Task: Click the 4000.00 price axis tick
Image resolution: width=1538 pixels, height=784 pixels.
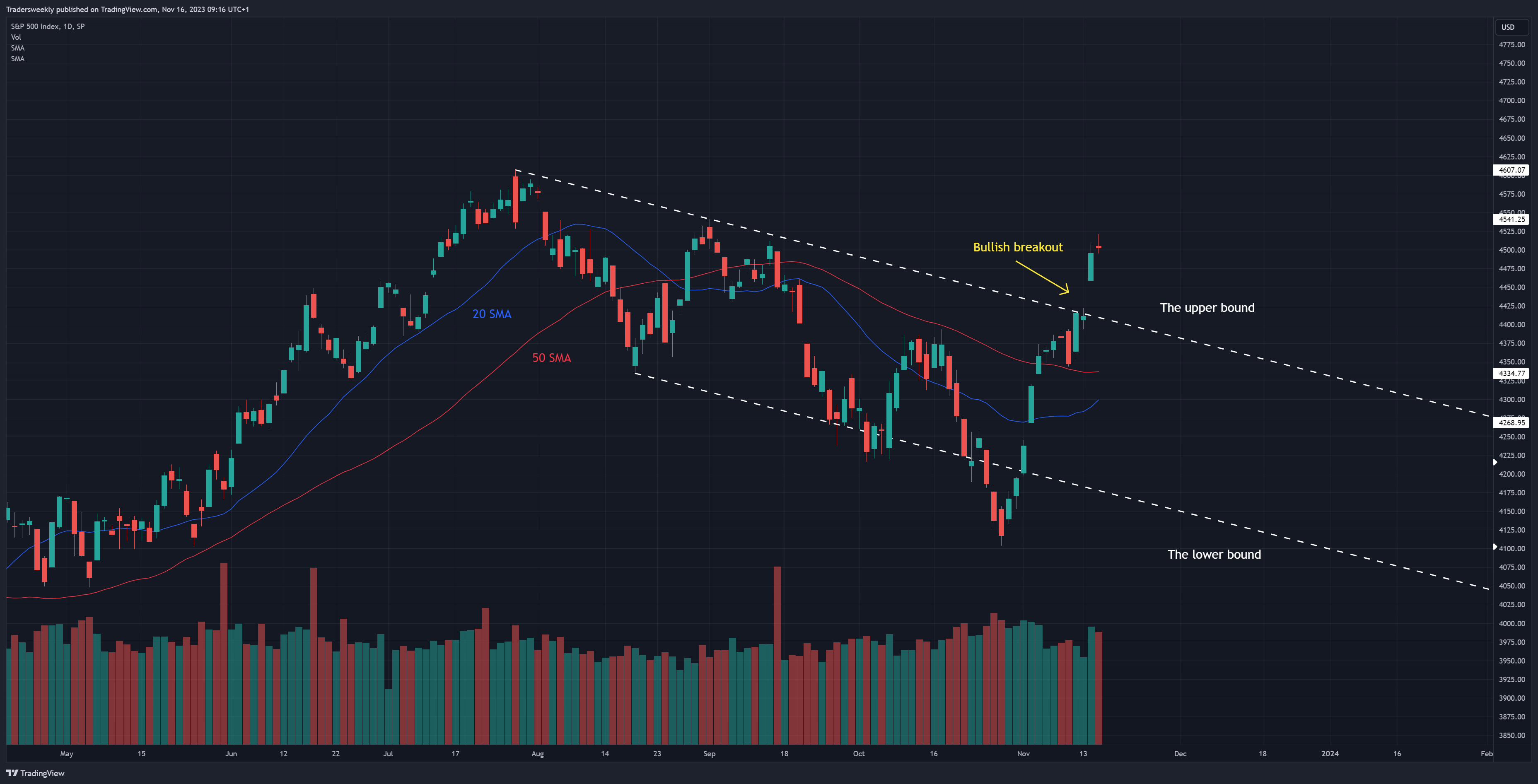Action: [x=1512, y=623]
